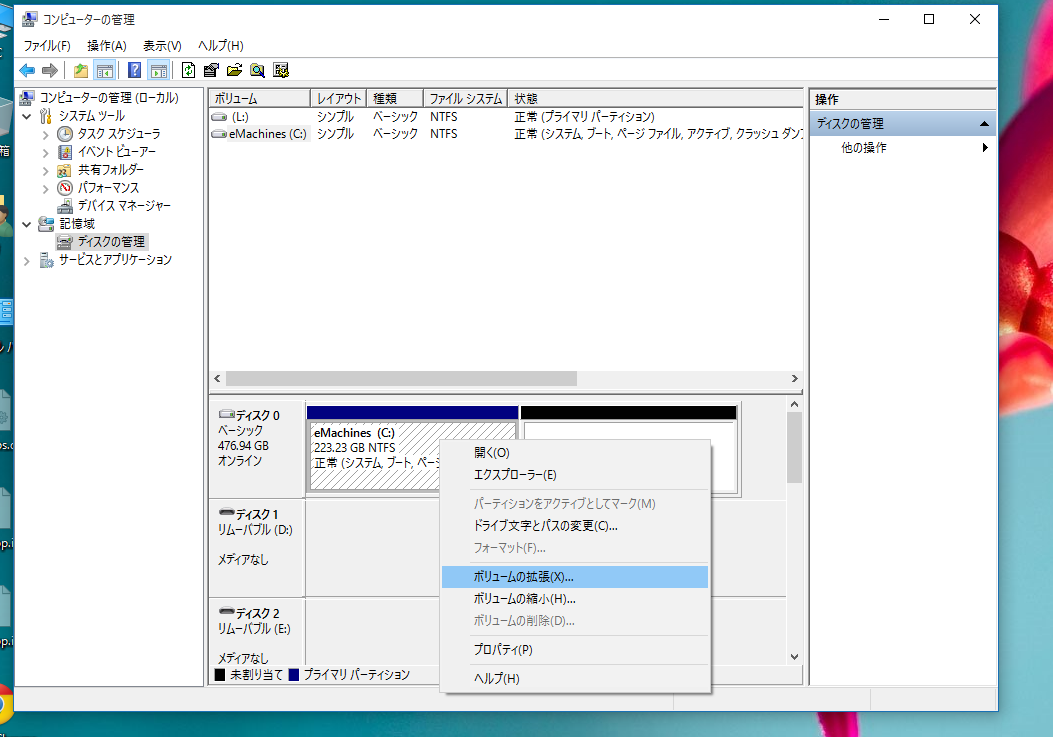Viewport: 1053px width, 737px height.
Task: Open the ヘルプ(H) menu in menu bar
Action: click(220, 46)
